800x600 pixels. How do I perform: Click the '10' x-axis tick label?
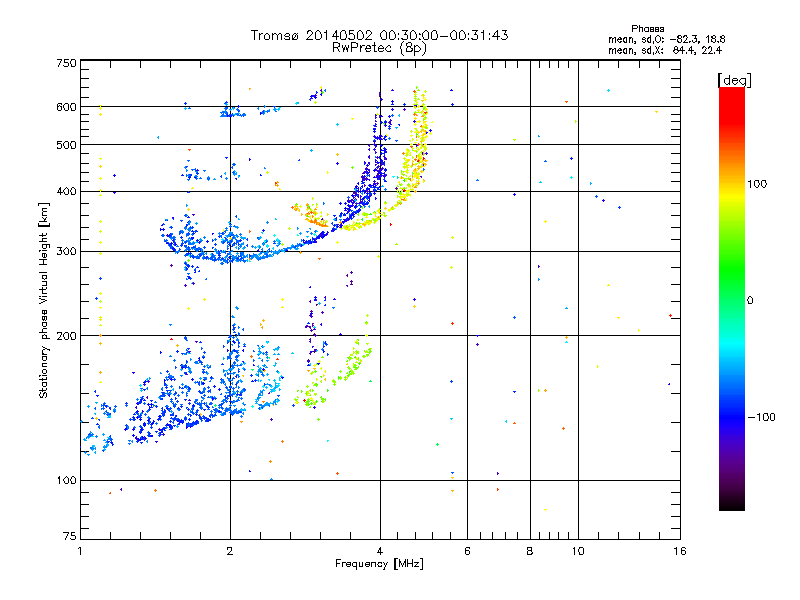[578, 551]
